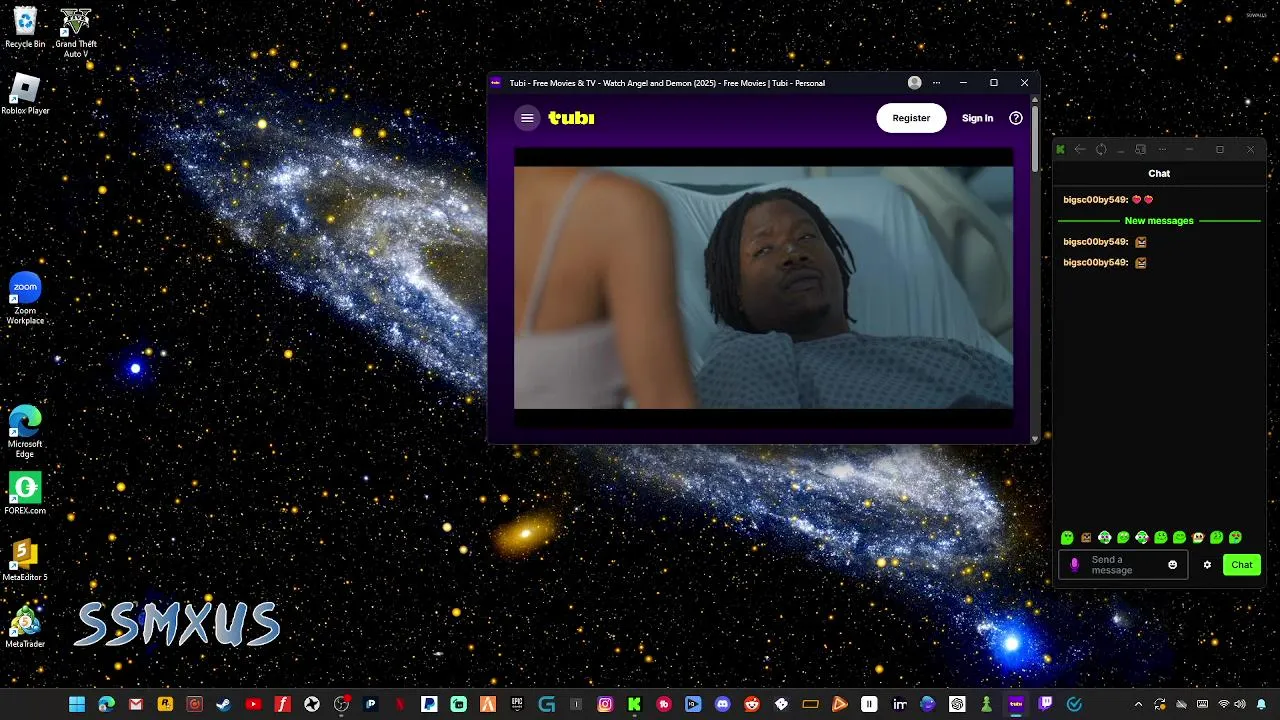
Task: Open the three-dot menu in chat window
Action: coord(1162,149)
